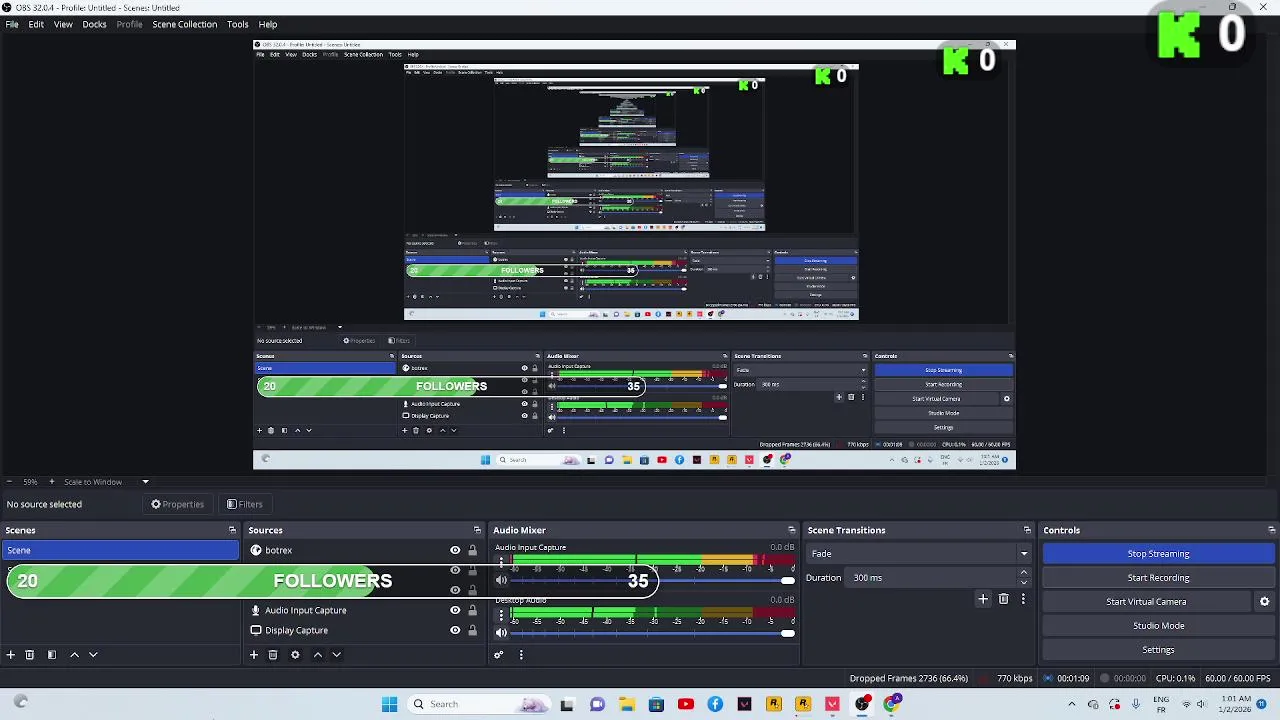Open Chrome from the taskbar

point(891,705)
